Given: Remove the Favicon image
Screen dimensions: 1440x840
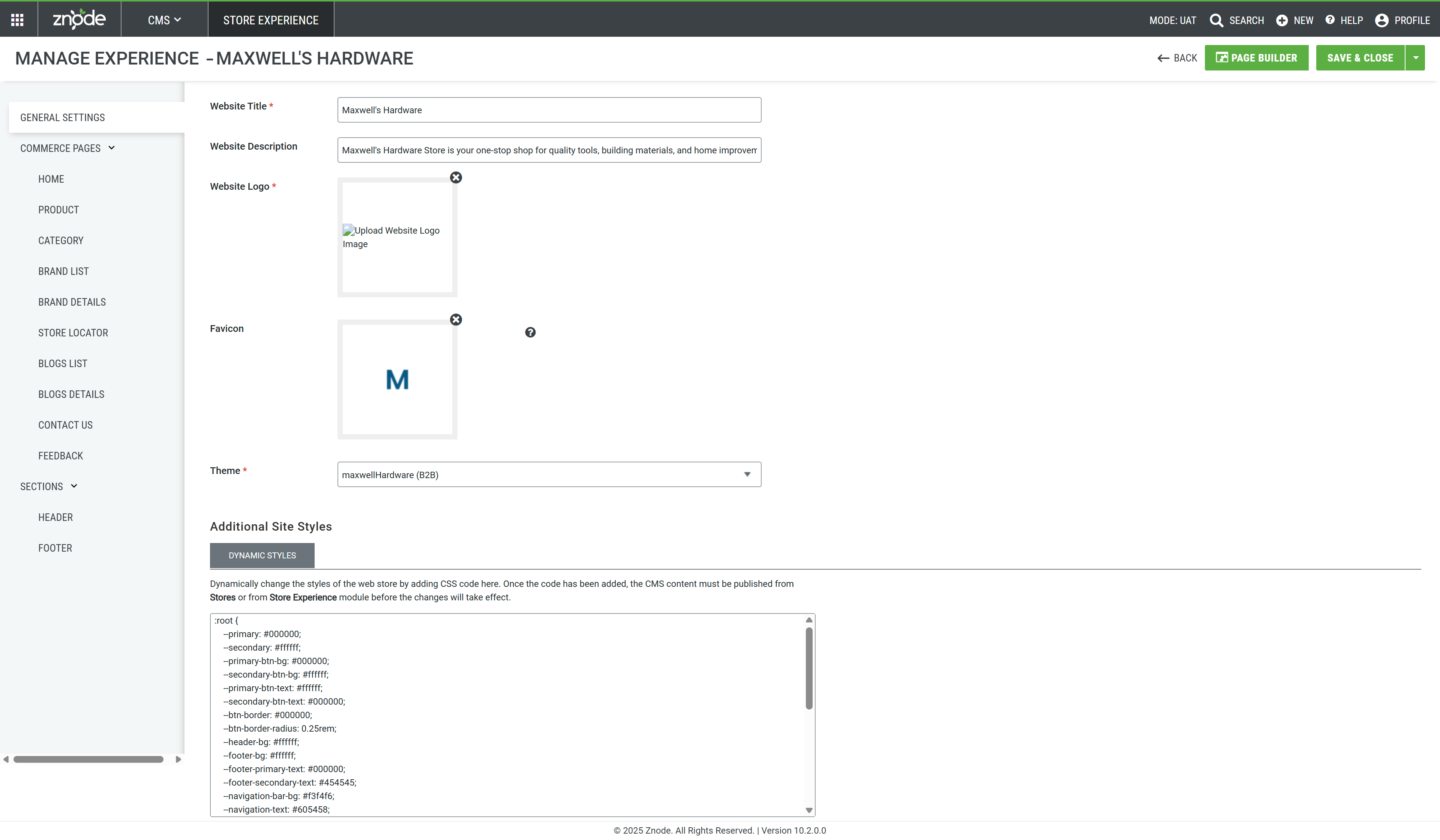Looking at the screenshot, I should click(455, 320).
